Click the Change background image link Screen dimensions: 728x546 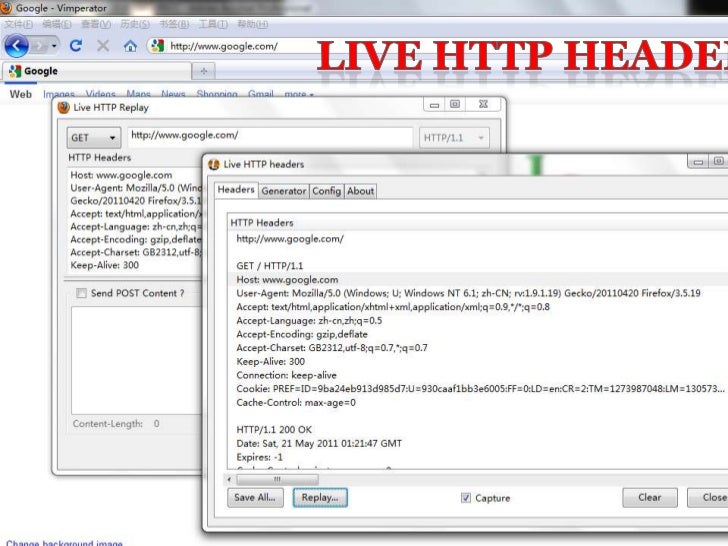[x=64, y=543]
